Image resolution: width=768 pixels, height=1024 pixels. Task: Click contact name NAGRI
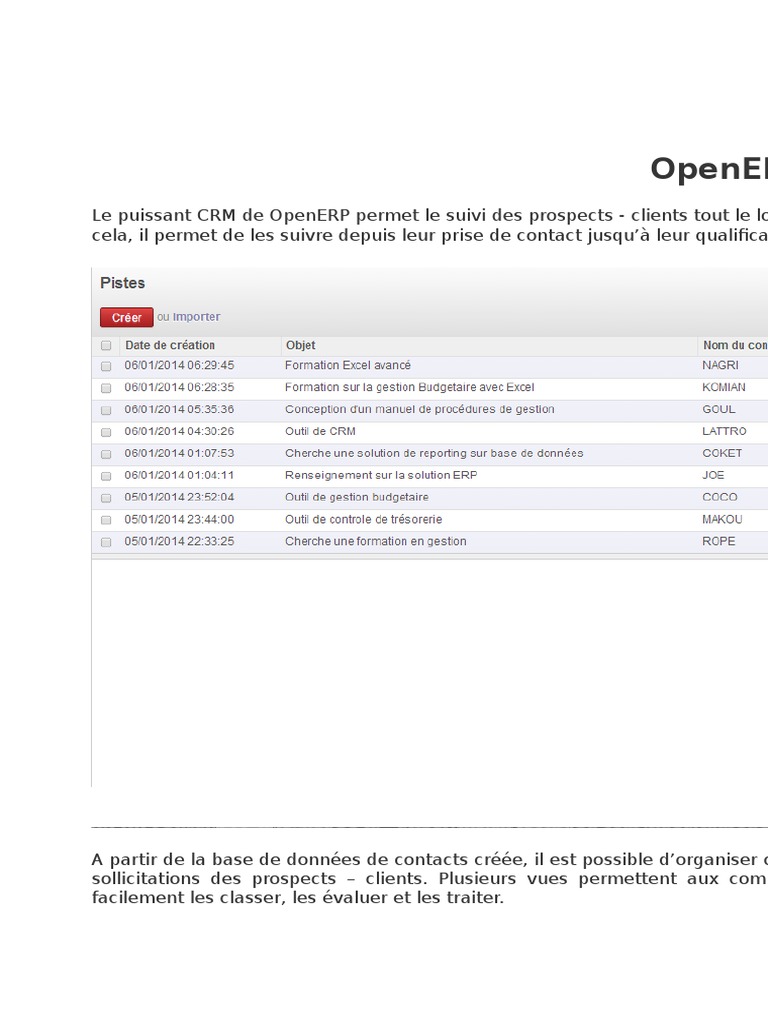[720, 365]
